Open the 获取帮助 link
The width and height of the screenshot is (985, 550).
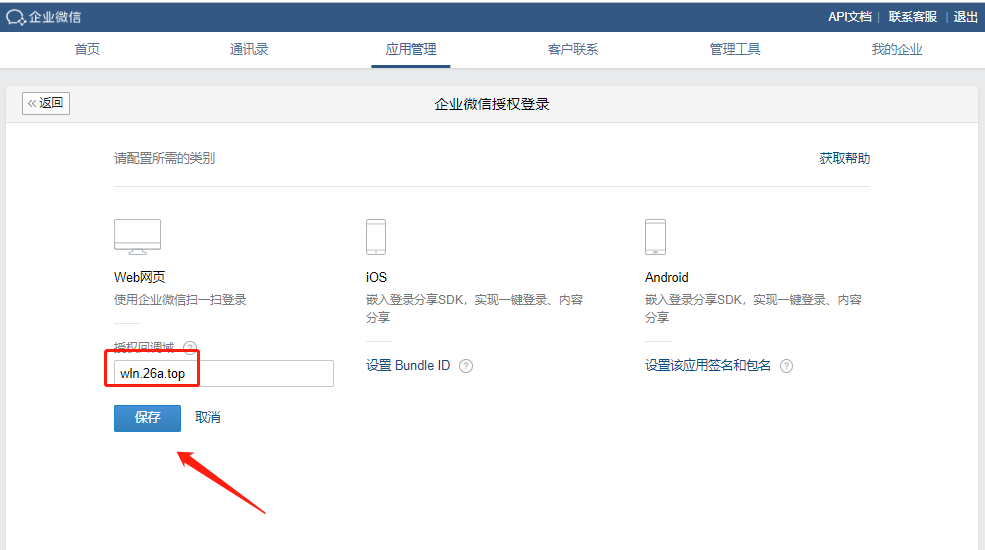tap(844, 158)
